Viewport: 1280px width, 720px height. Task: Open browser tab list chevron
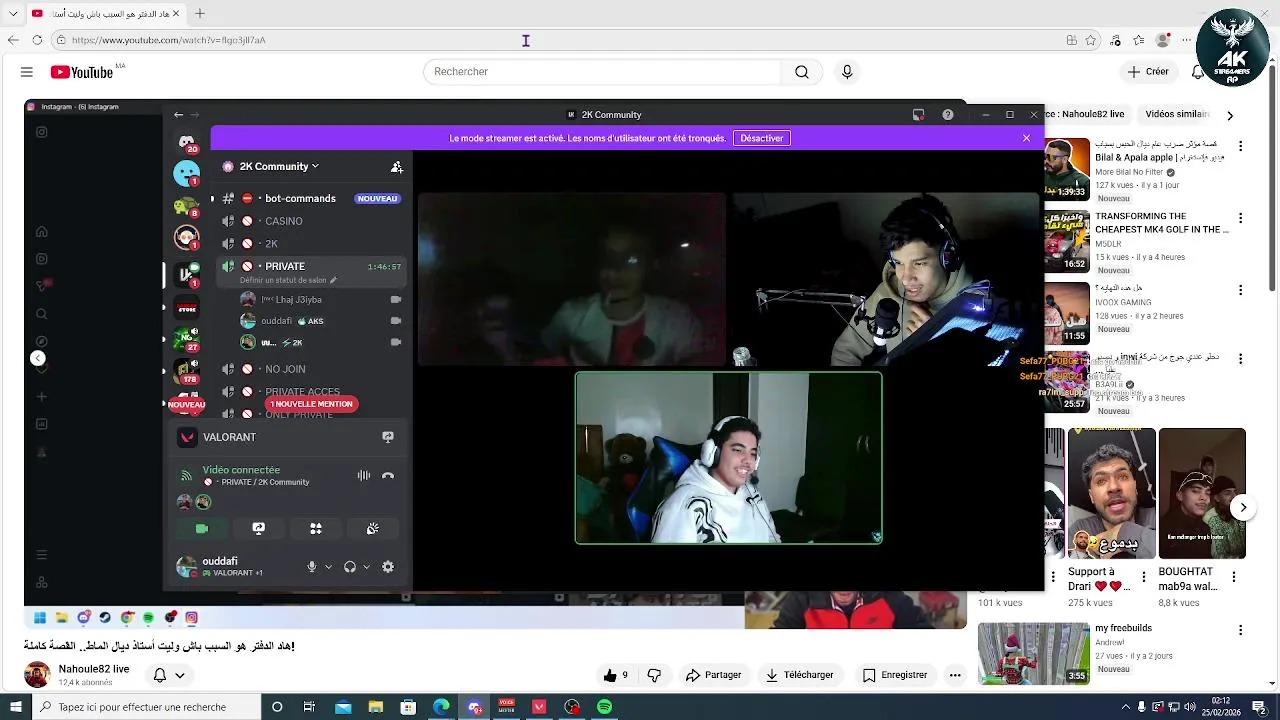tap(13, 13)
